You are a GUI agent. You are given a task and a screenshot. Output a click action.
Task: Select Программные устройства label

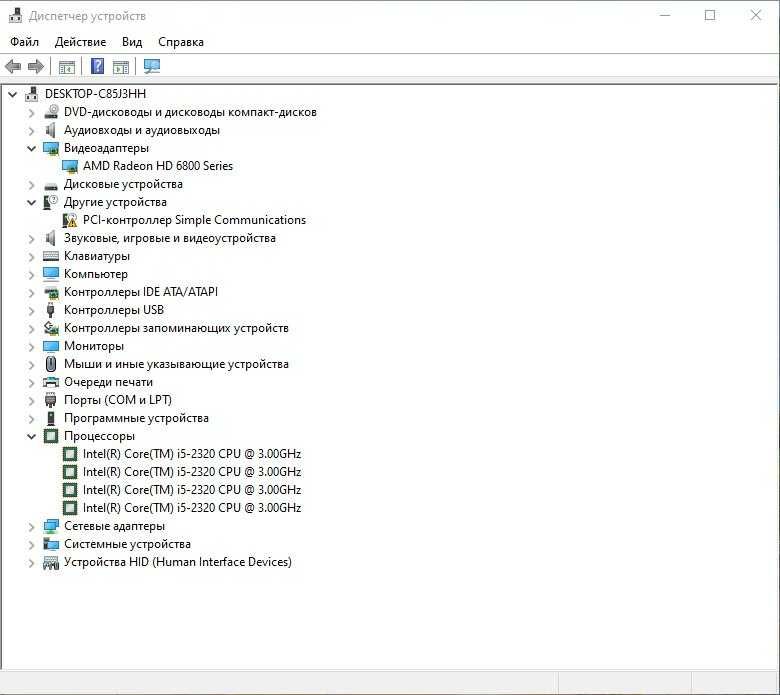136,418
